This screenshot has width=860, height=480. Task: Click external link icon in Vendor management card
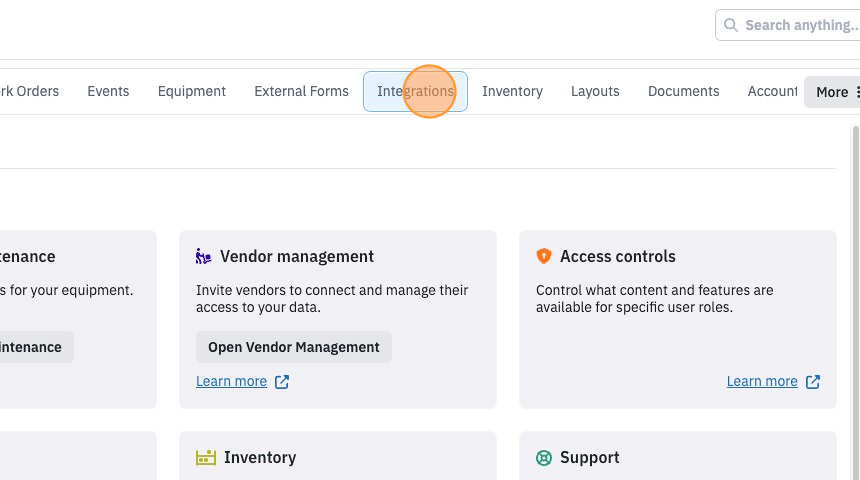282,382
